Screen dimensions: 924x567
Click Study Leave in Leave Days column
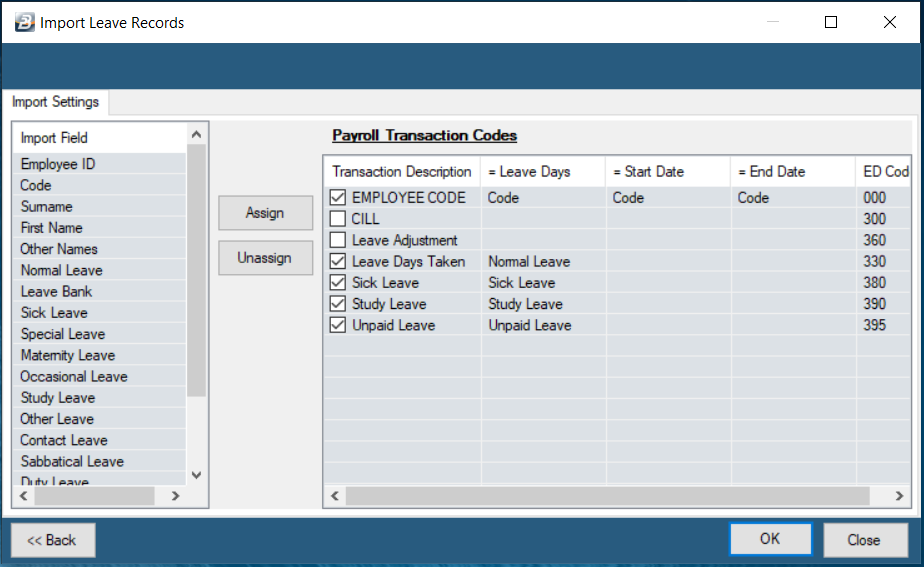(543, 304)
